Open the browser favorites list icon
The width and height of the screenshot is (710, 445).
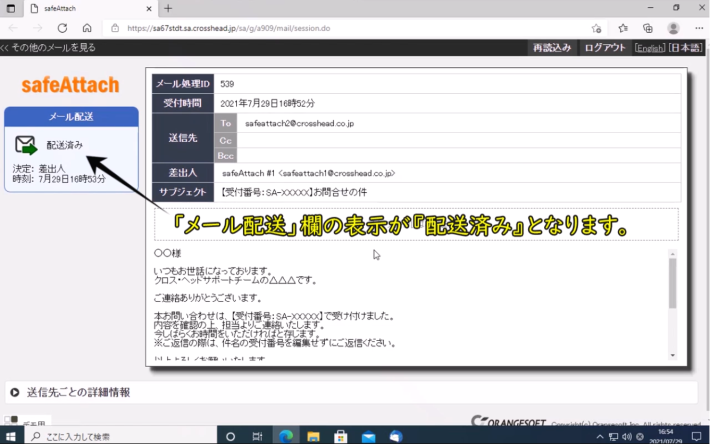623,28
